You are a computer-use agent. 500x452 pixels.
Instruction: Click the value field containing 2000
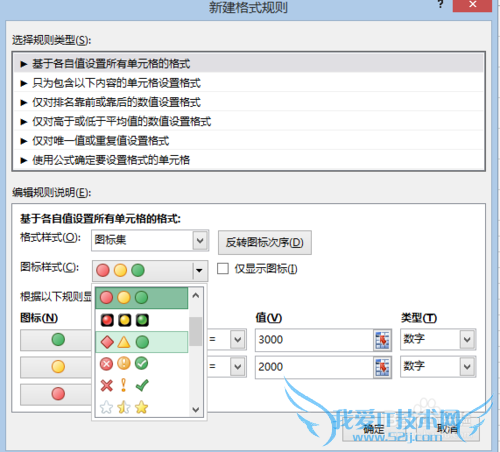pos(314,367)
